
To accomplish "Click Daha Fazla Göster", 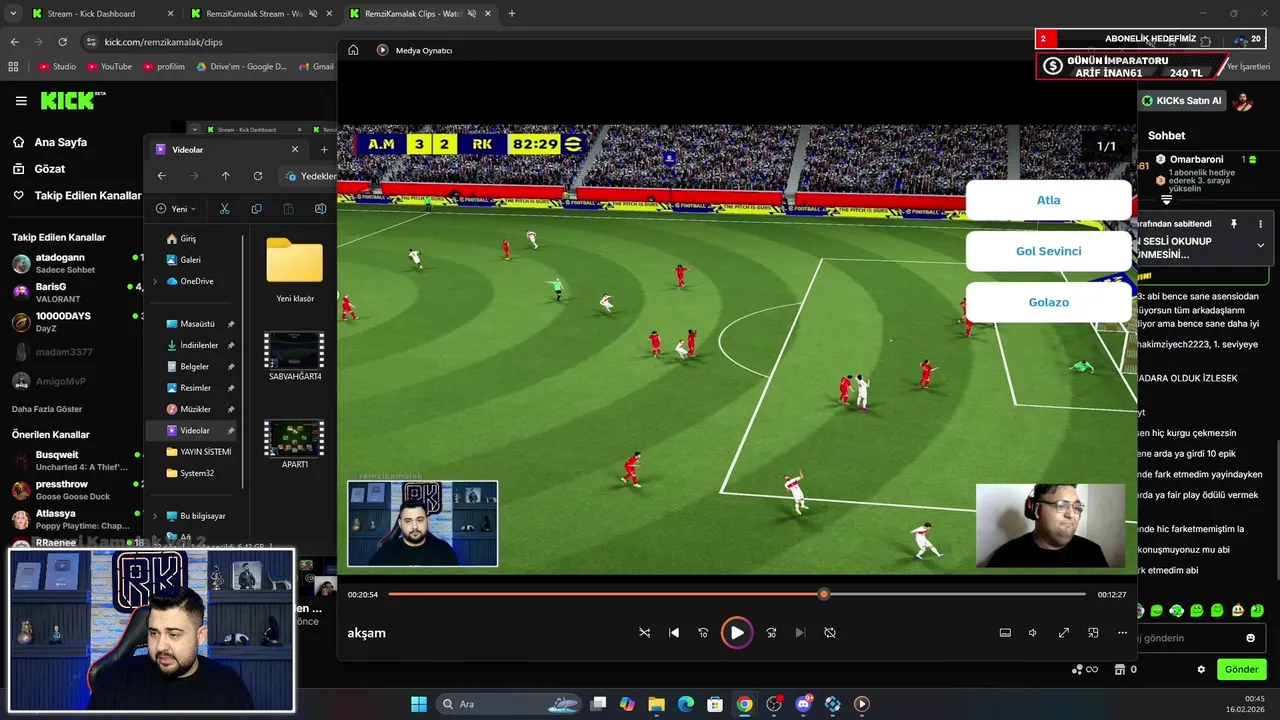I will click(x=47, y=409).
